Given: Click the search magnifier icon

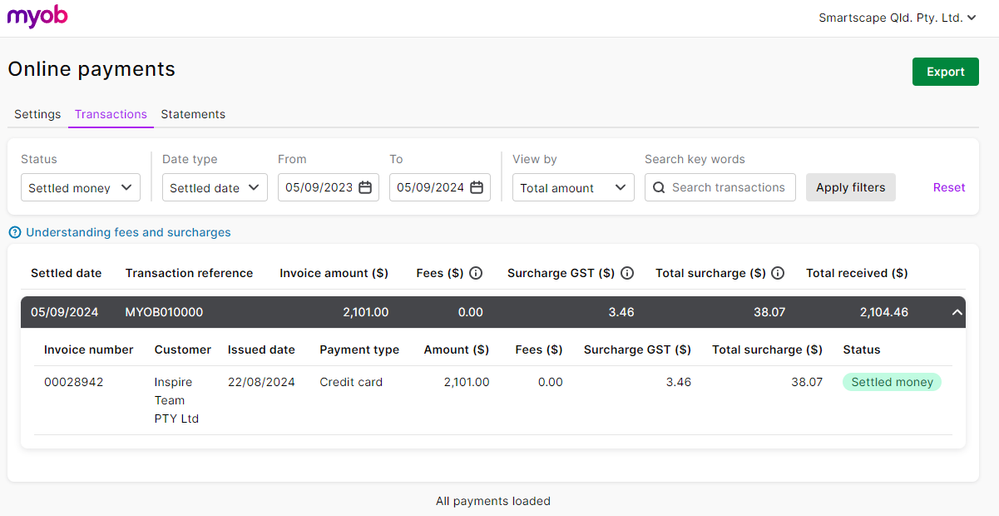Looking at the screenshot, I should click(659, 188).
